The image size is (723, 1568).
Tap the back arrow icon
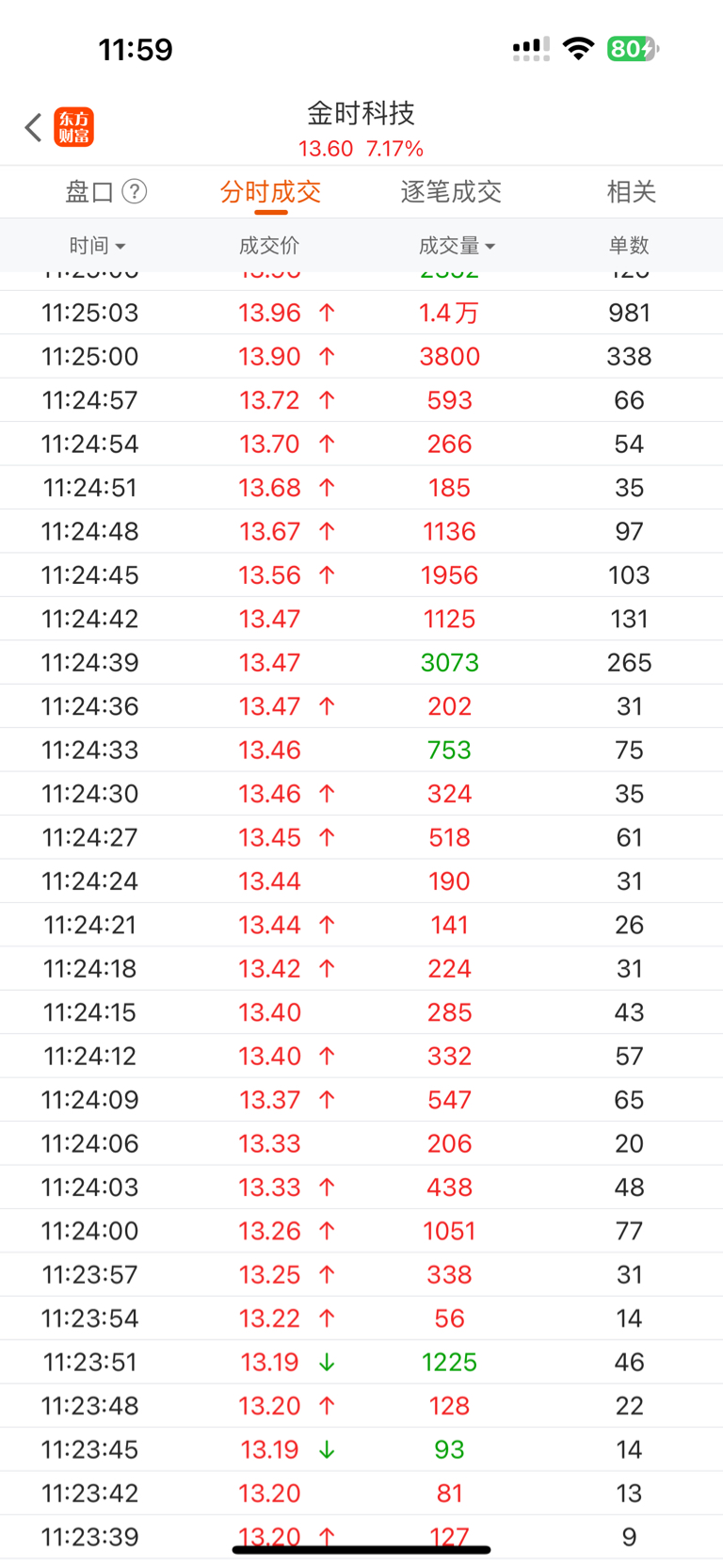pos(34,127)
